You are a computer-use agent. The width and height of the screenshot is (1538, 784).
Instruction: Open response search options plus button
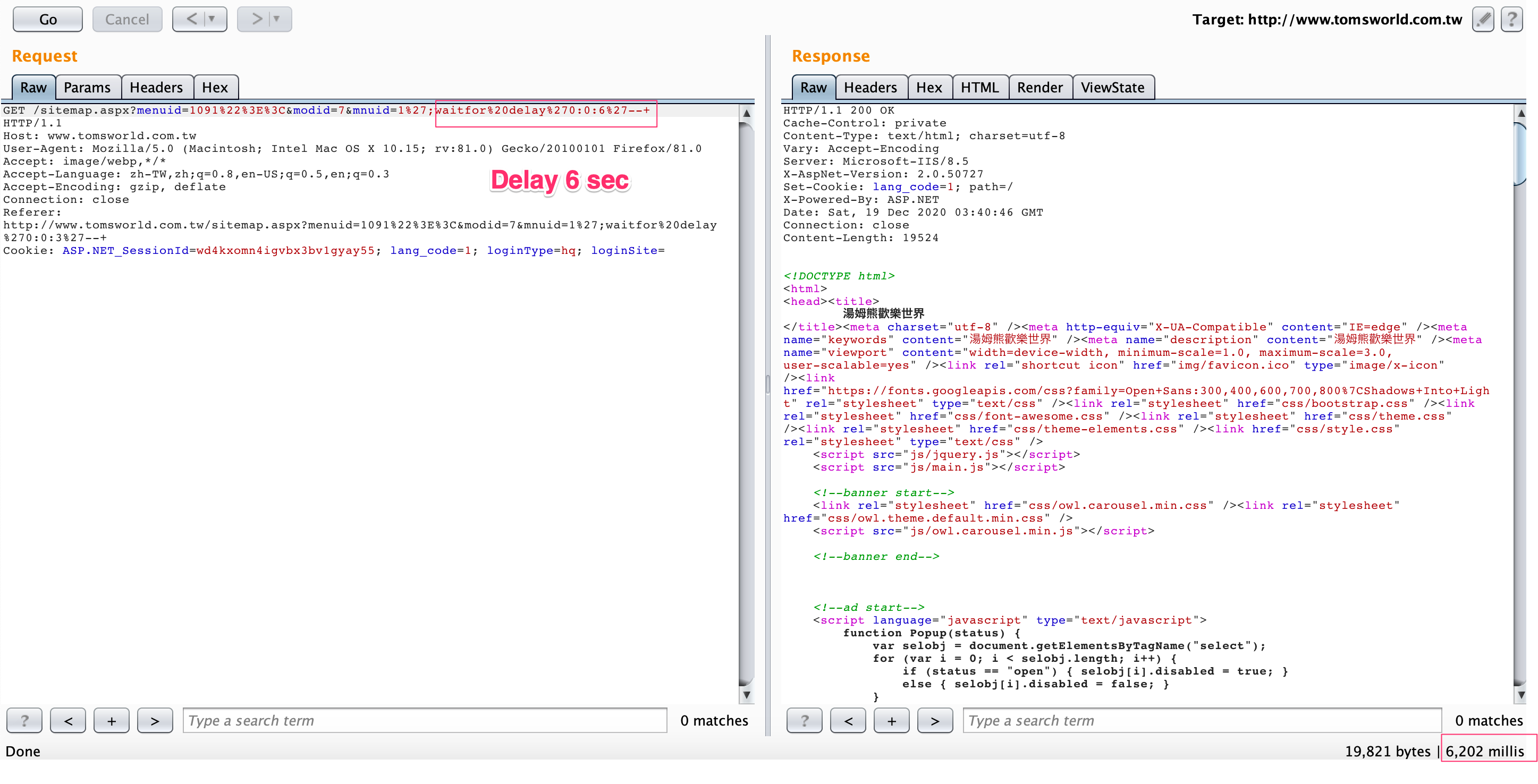[891, 720]
